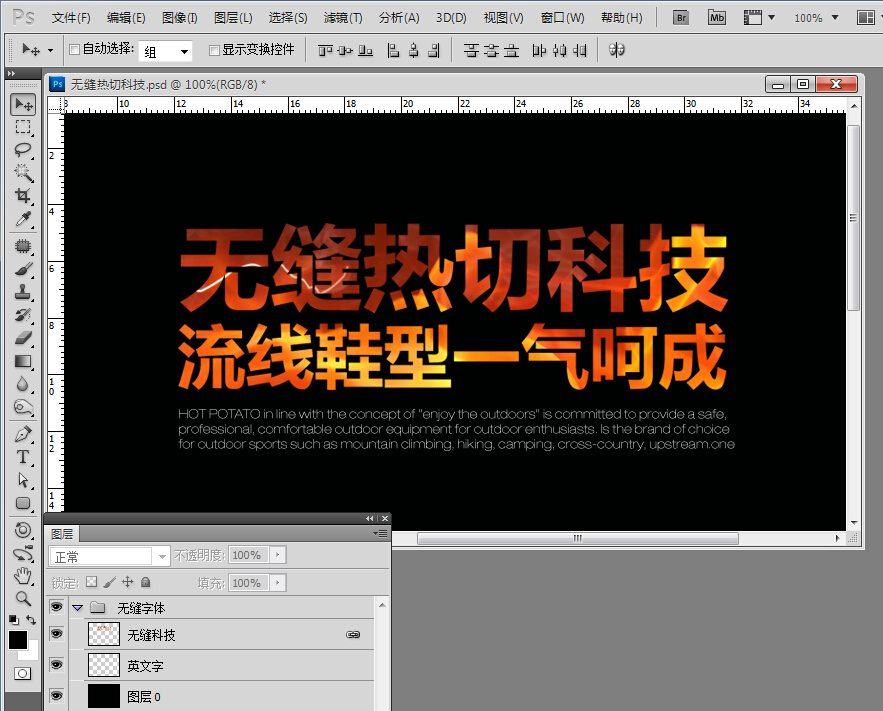Open the 滤镜(T) menu
Viewport: 883px width, 711px height.
click(343, 18)
